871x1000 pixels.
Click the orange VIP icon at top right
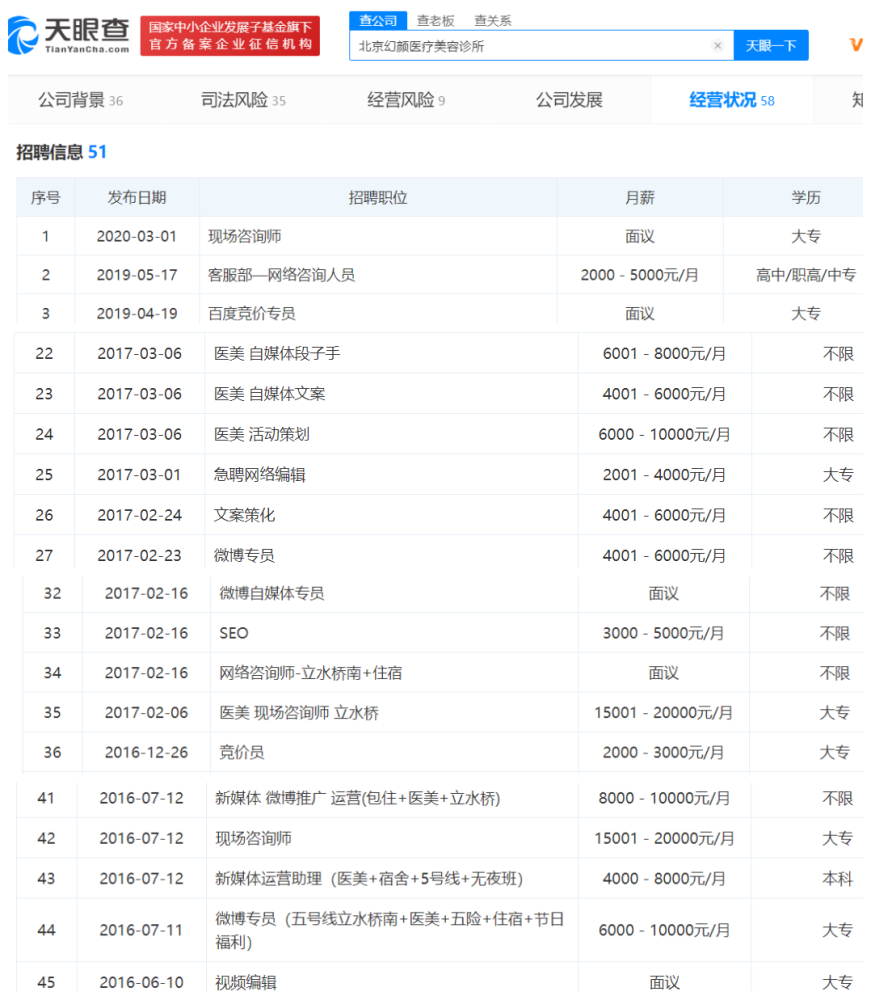[x=856, y=45]
